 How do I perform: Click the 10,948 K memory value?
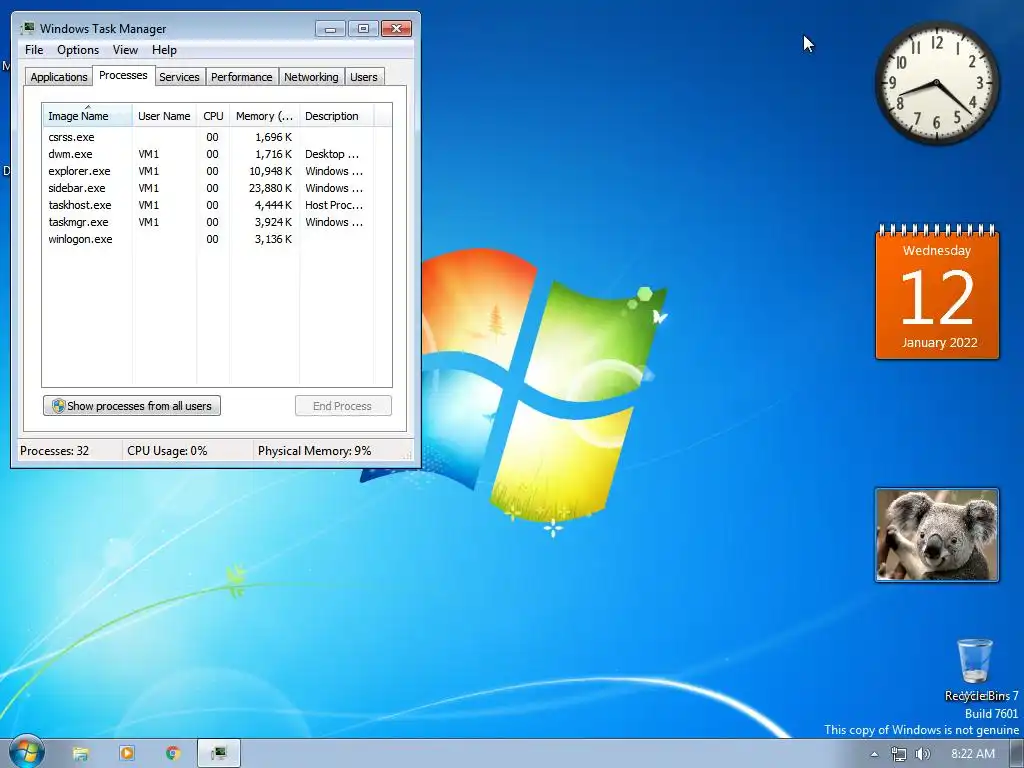coord(270,171)
